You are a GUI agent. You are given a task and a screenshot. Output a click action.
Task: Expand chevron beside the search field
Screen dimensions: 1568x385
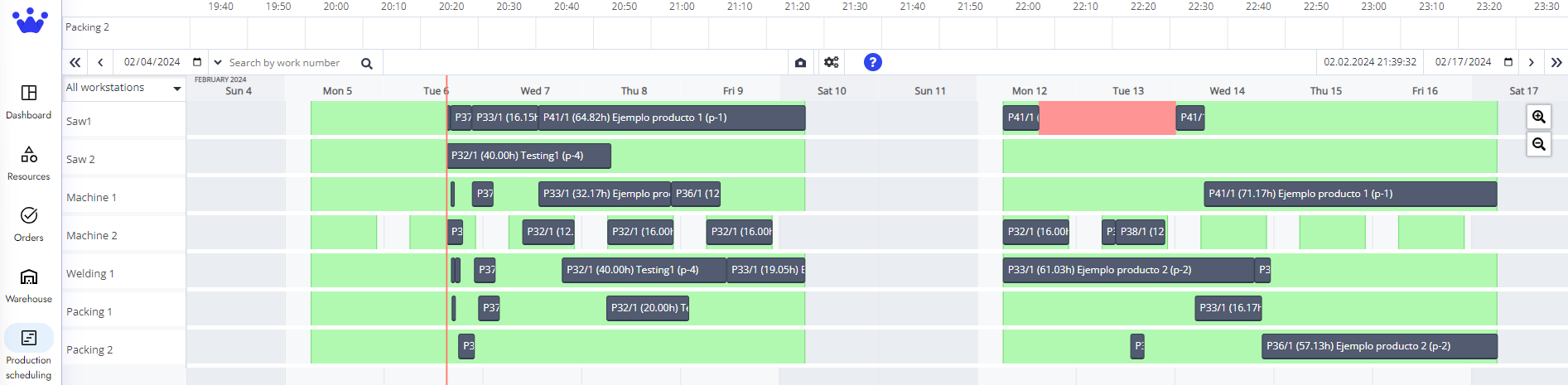pos(218,62)
